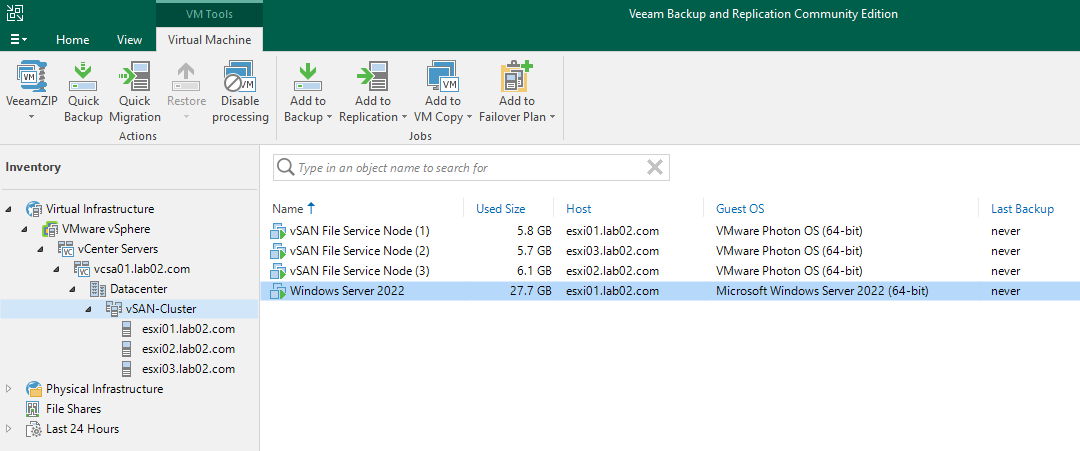Select esxi03.lab02.com host in tree
This screenshot has width=1080, height=451.
pos(188,368)
